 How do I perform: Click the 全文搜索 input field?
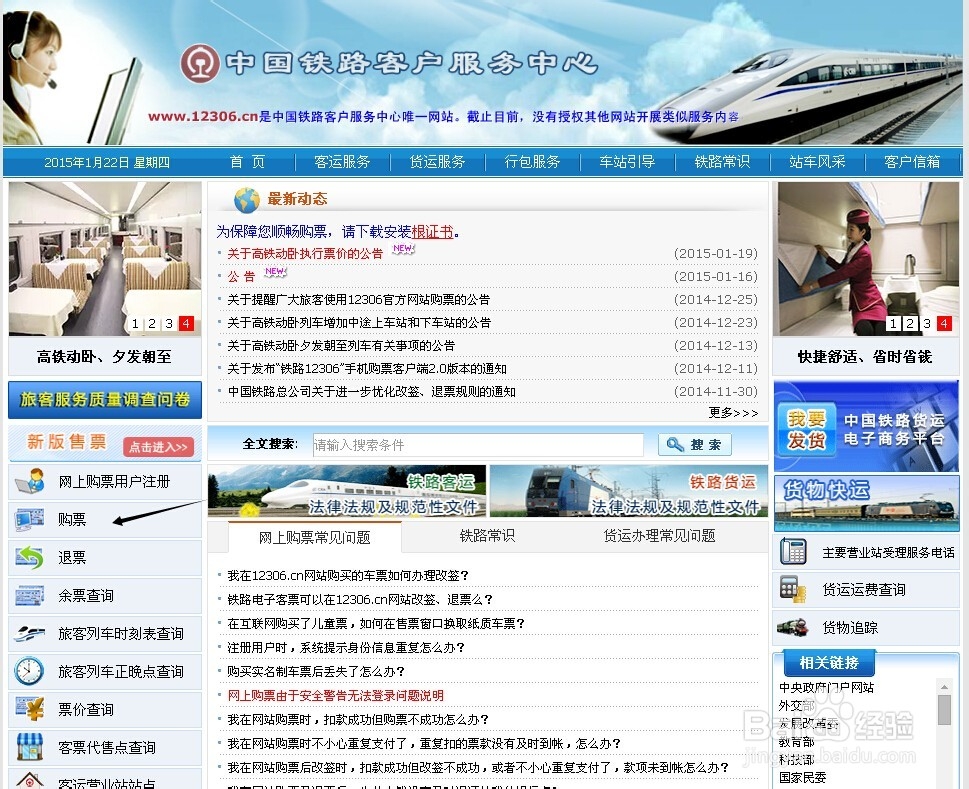tap(478, 445)
